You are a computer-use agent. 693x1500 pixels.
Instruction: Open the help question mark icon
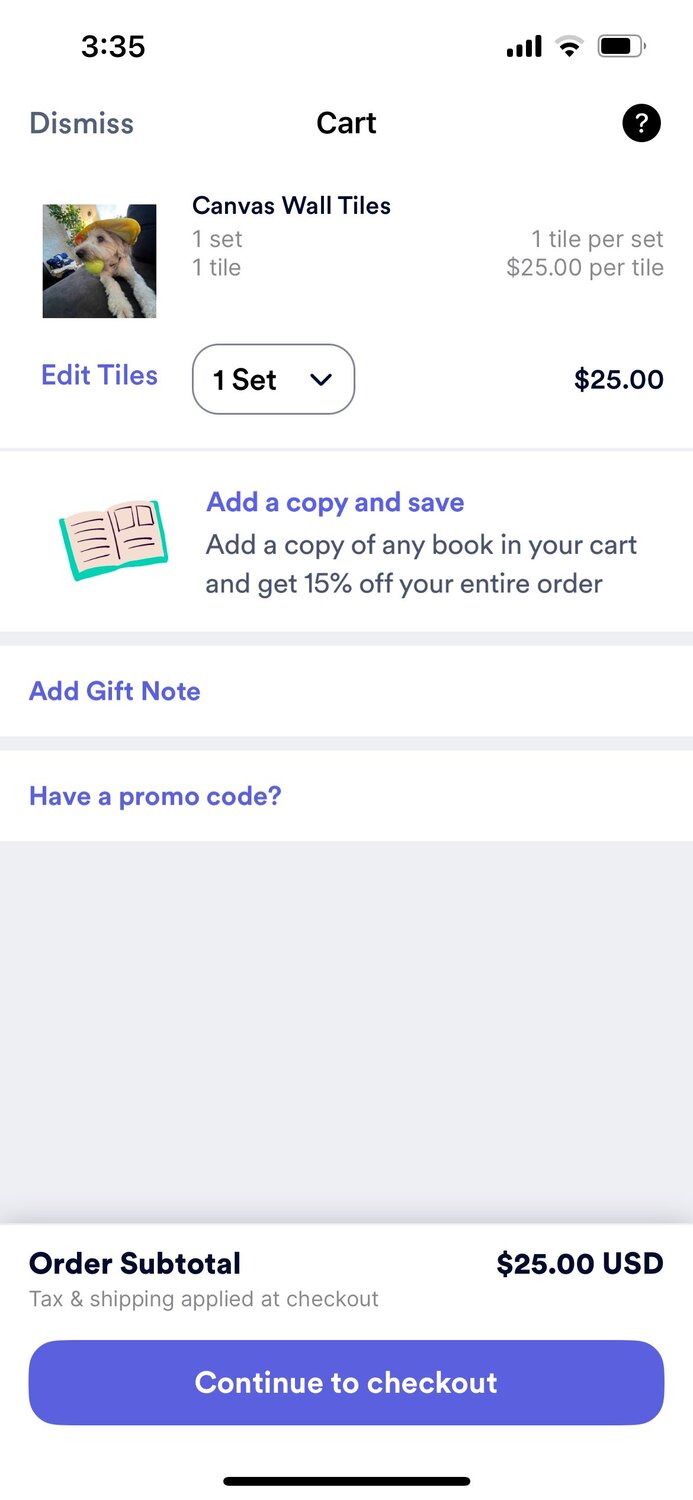coord(641,124)
